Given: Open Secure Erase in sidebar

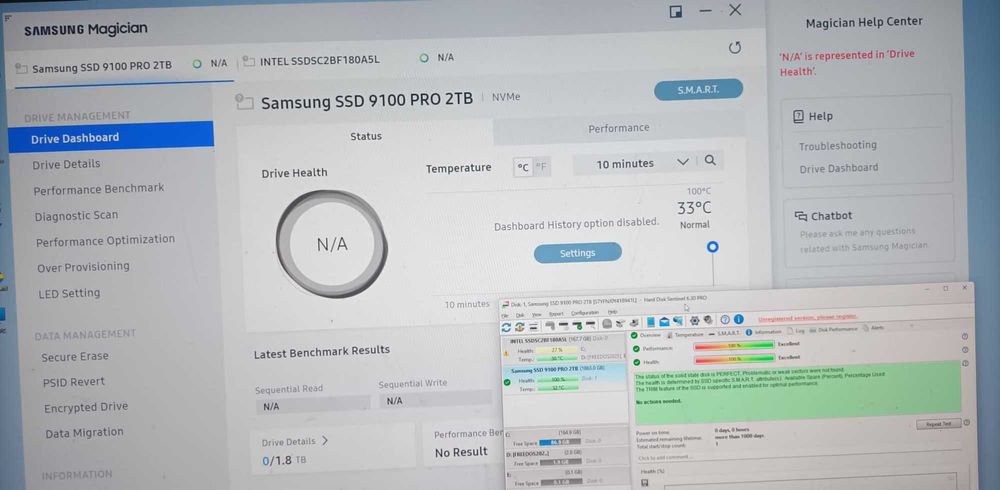Looking at the screenshot, I should [x=75, y=357].
